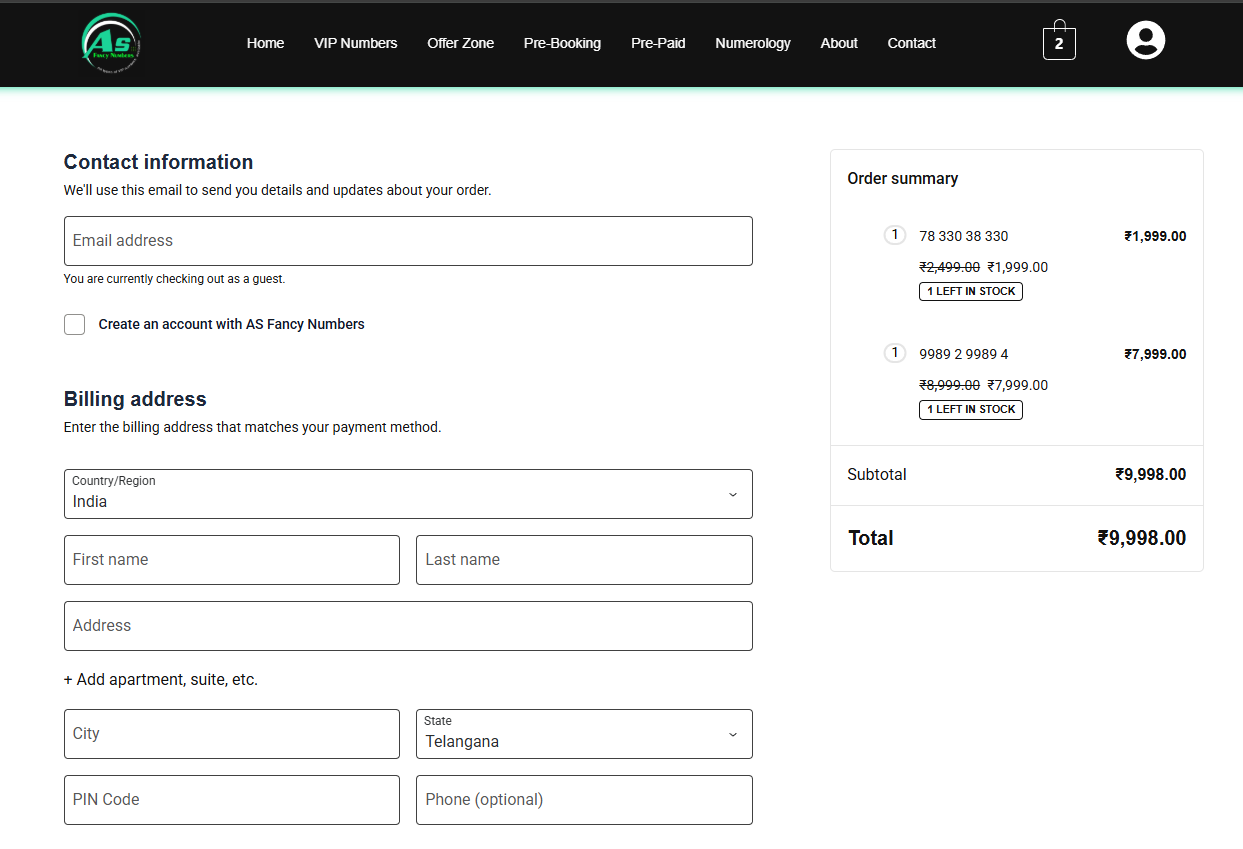Visit the Numerology page
The height and width of the screenshot is (849, 1243).
click(x=752, y=43)
